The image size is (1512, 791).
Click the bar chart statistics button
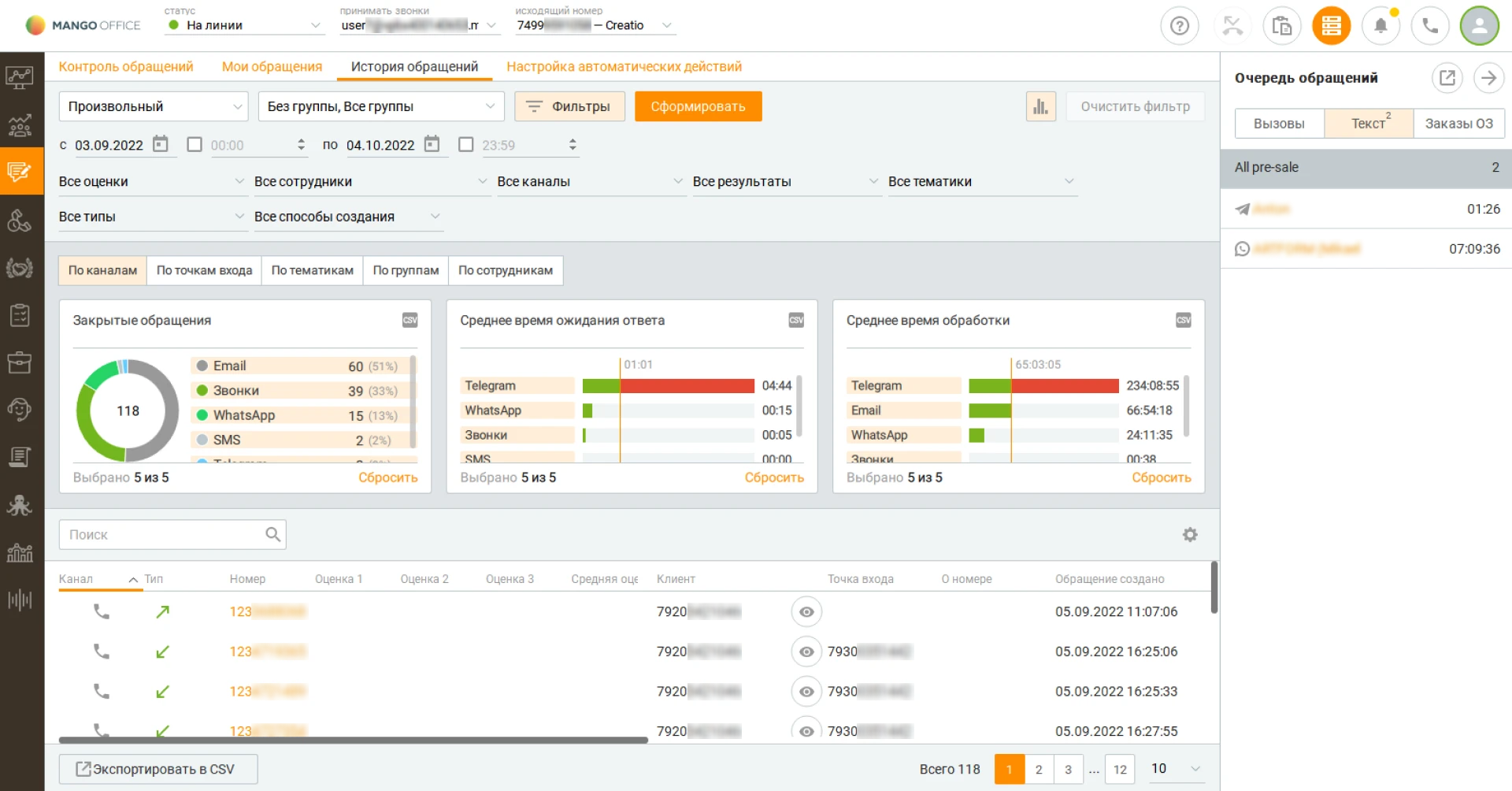point(1040,106)
